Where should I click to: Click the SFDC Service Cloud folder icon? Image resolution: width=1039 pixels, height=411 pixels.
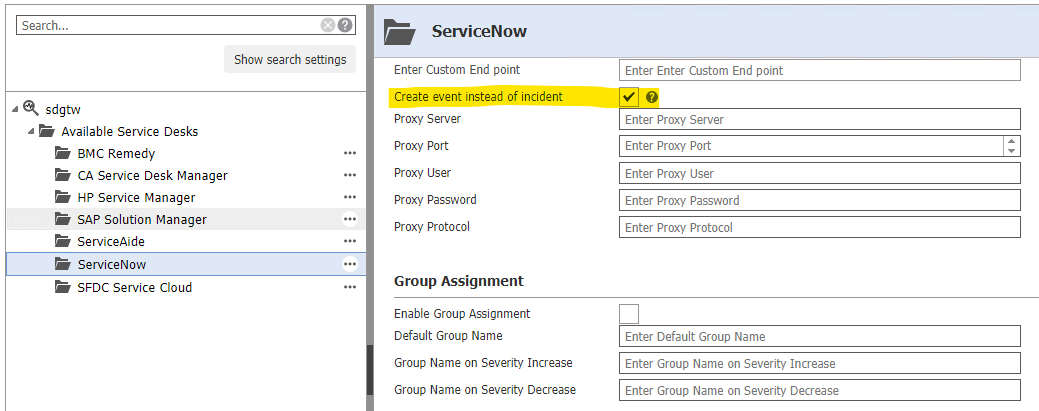click(x=63, y=288)
